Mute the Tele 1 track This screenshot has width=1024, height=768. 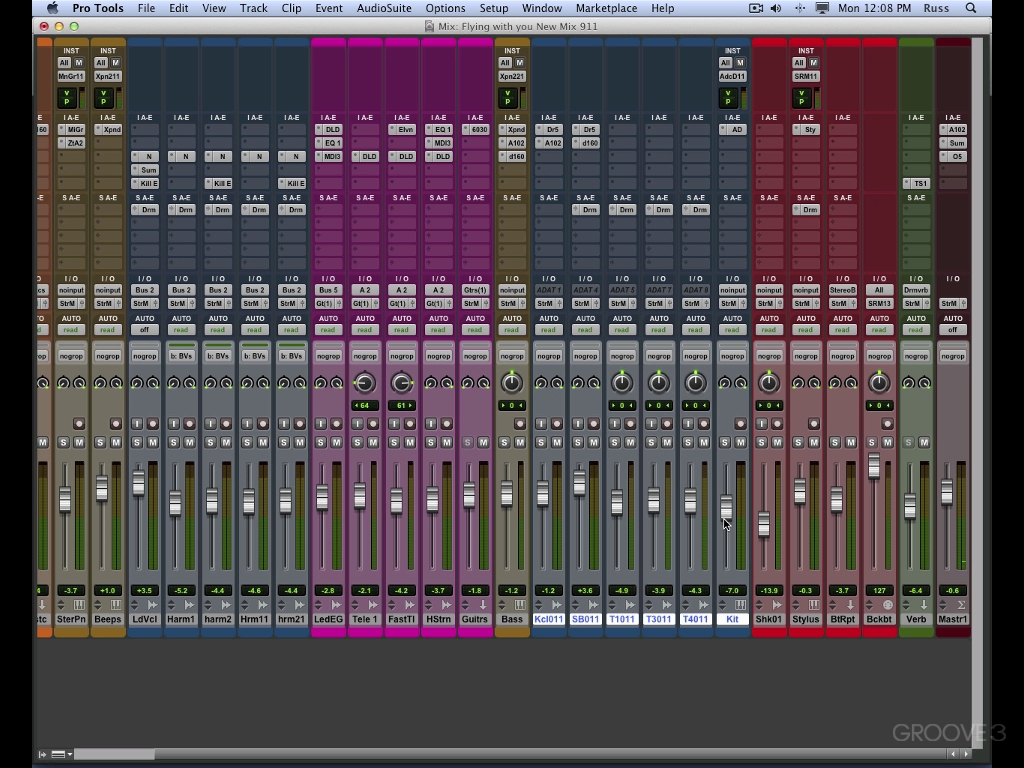(x=373, y=443)
